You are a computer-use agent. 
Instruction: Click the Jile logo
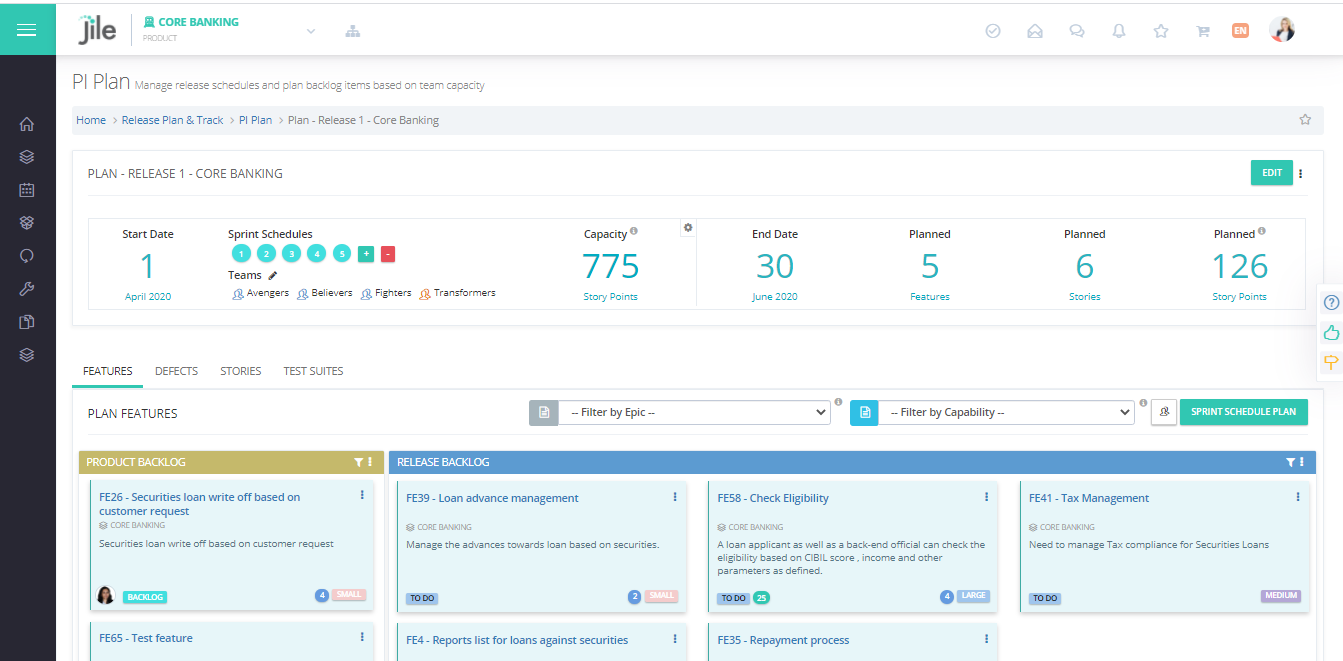point(97,30)
